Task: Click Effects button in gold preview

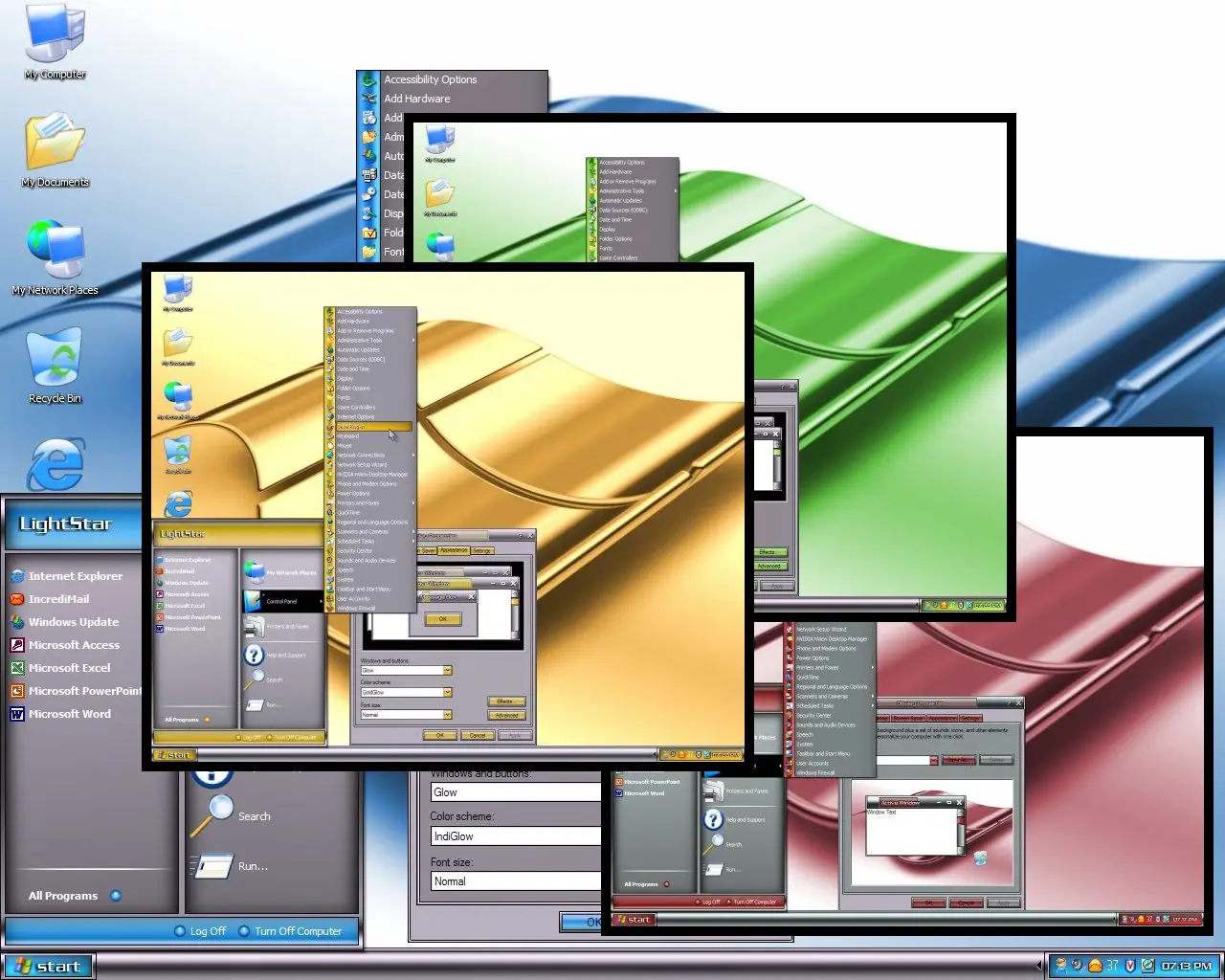Action: 505,702
